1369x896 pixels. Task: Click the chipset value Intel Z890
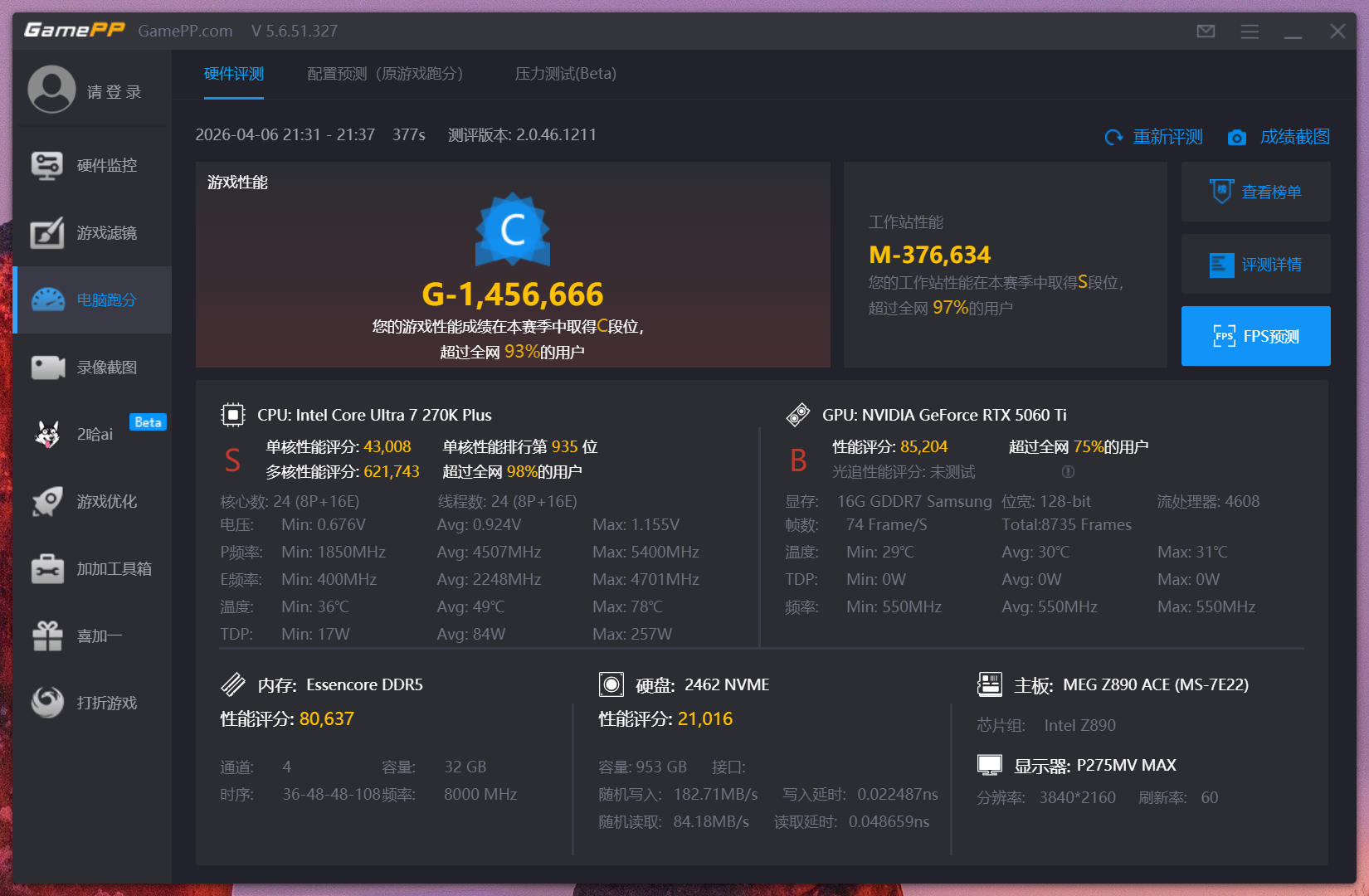[1080, 725]
